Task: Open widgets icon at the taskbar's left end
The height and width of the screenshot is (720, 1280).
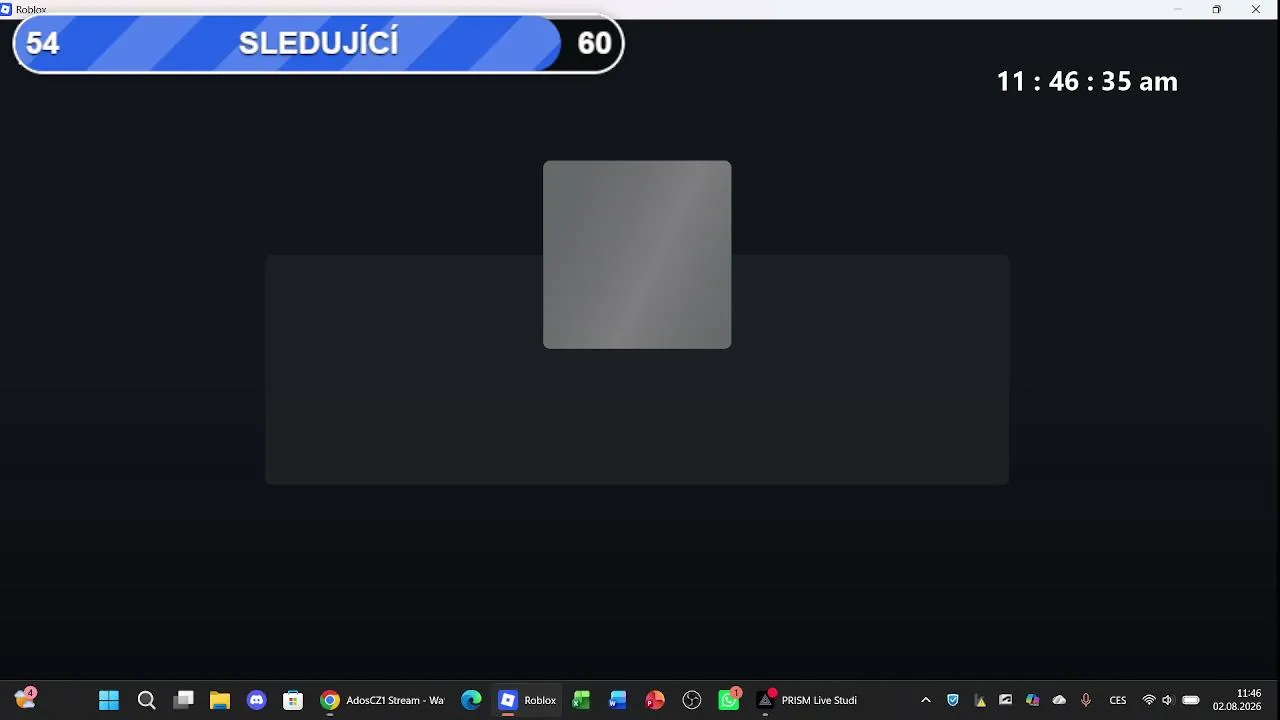Action: (x=25, y=699)
